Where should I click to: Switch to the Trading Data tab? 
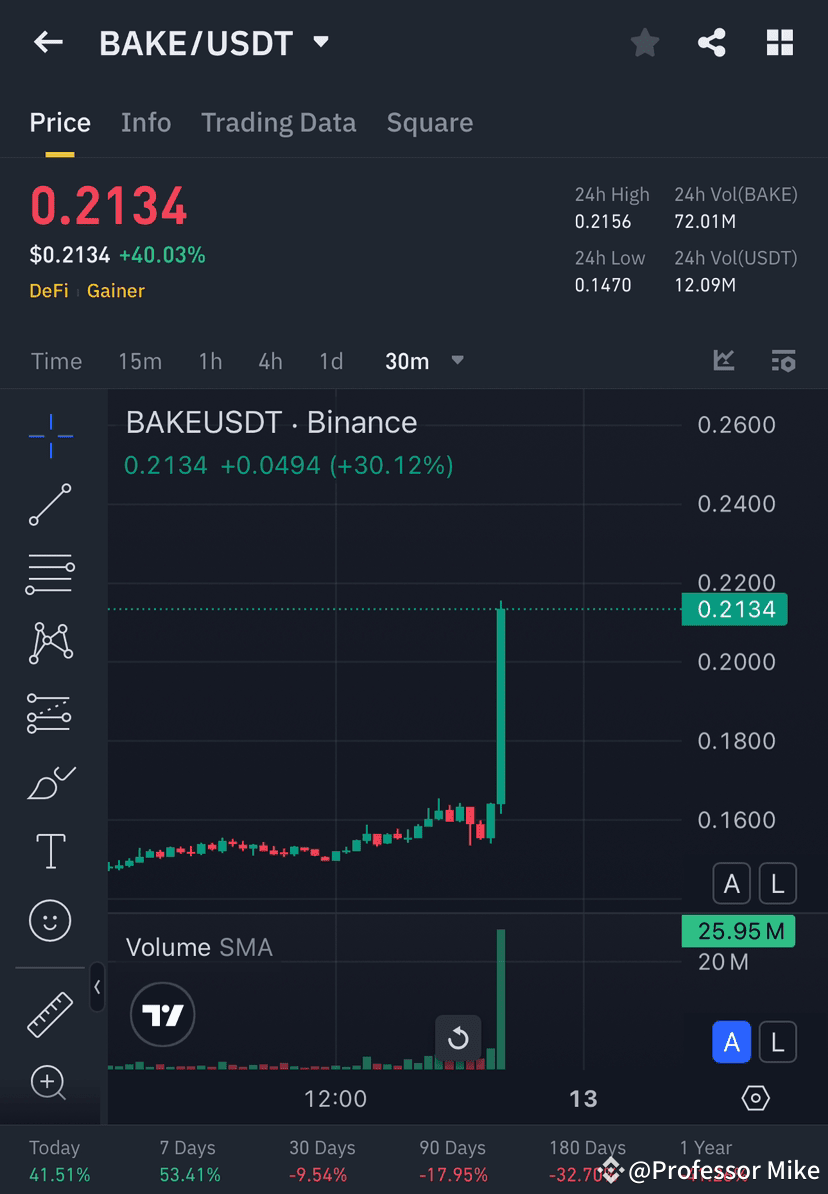(278, 122)
